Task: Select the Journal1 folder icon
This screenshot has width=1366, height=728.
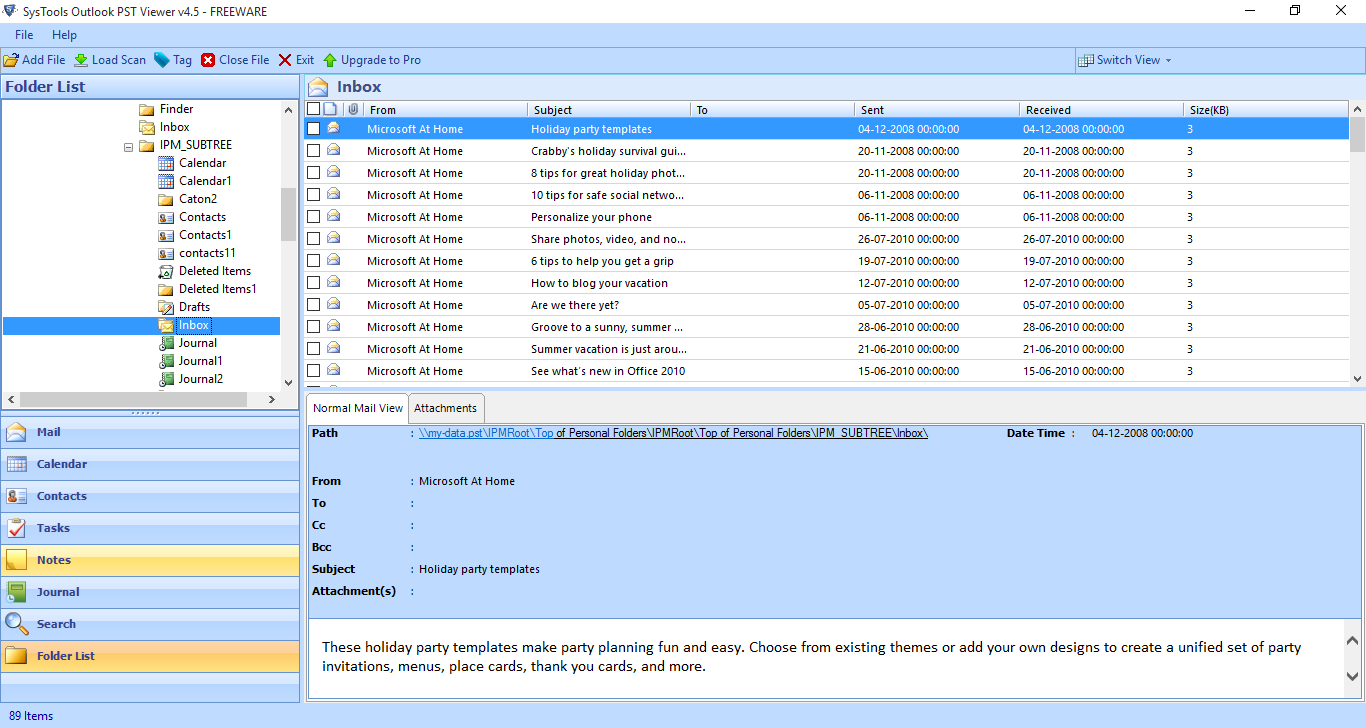Action: [166, 361]
